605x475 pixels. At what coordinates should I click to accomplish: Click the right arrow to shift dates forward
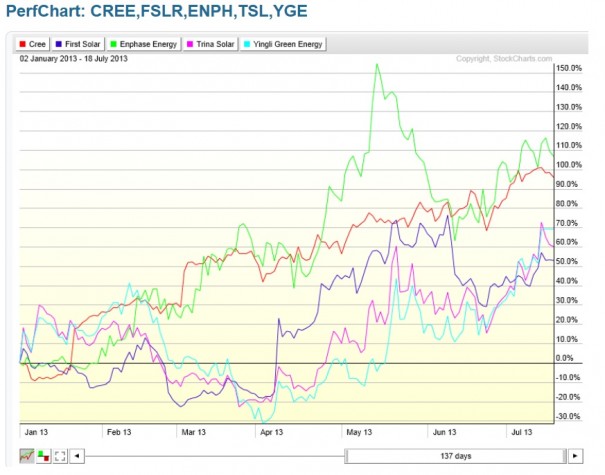[575, 456]
